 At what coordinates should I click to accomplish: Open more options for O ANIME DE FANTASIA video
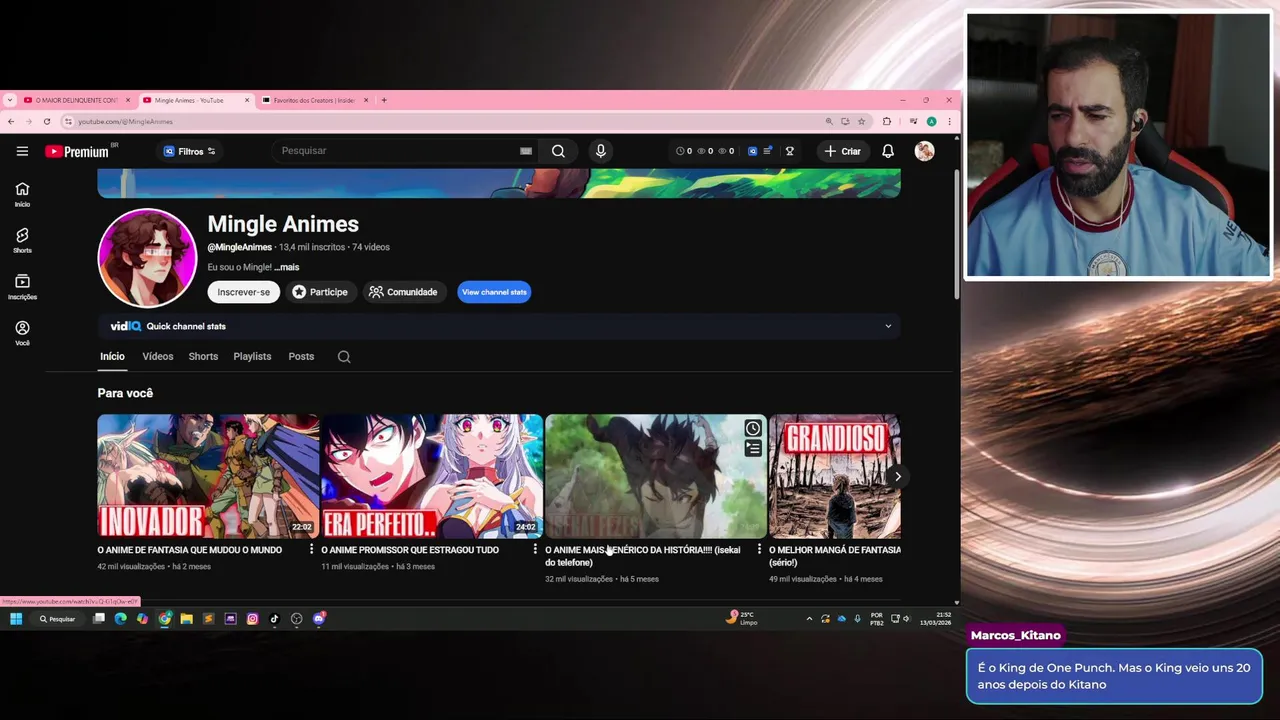tap(311, 549)
